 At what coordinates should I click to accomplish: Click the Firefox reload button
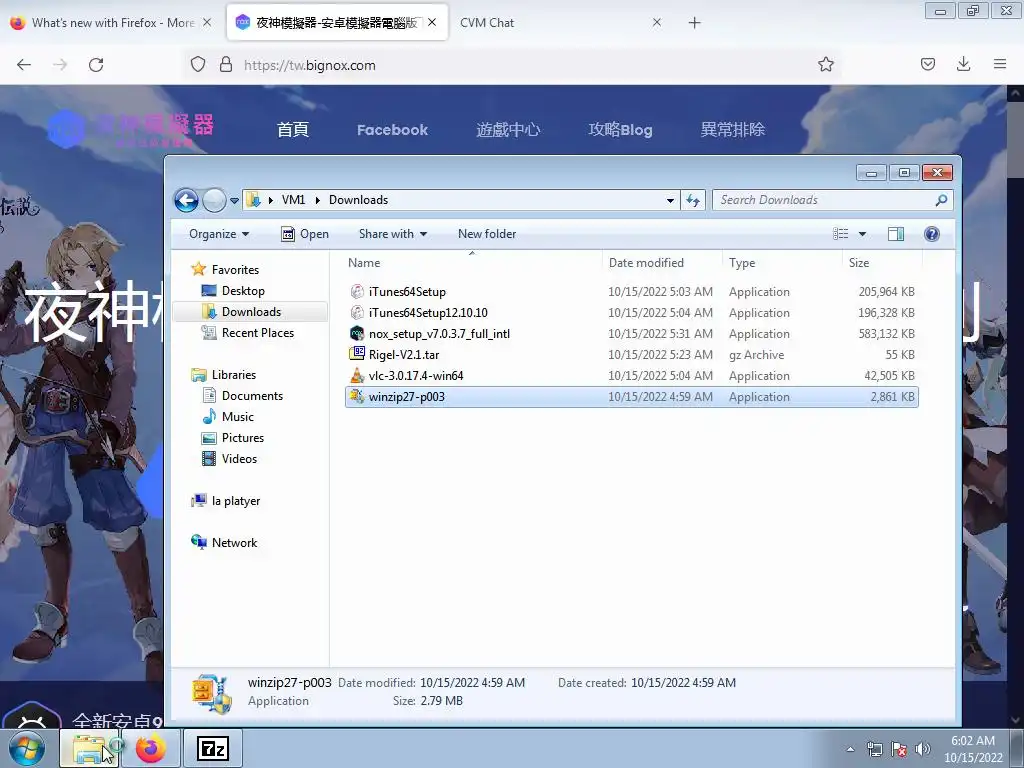pos(96,65)
